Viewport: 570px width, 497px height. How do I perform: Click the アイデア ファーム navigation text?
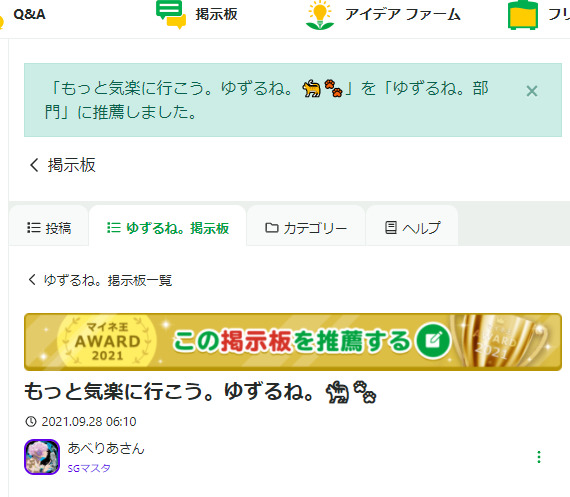tap(402, 15)
